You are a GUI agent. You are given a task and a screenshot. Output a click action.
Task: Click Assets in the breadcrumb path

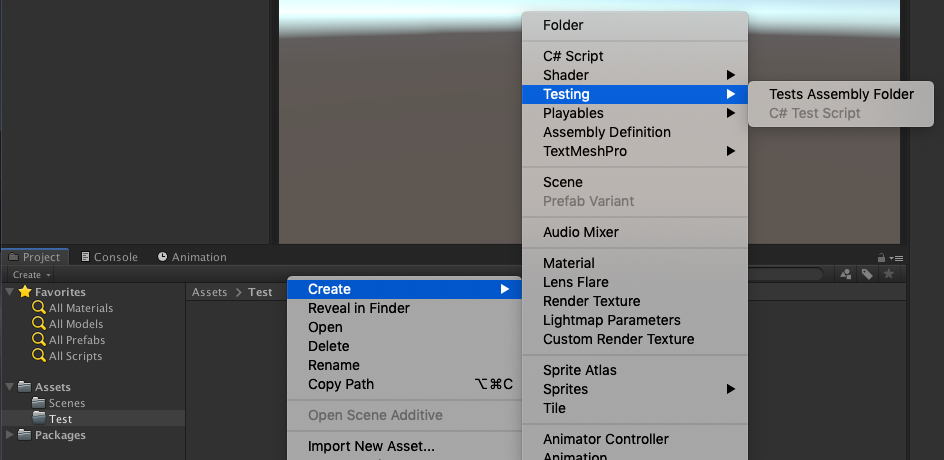(210, 292)
